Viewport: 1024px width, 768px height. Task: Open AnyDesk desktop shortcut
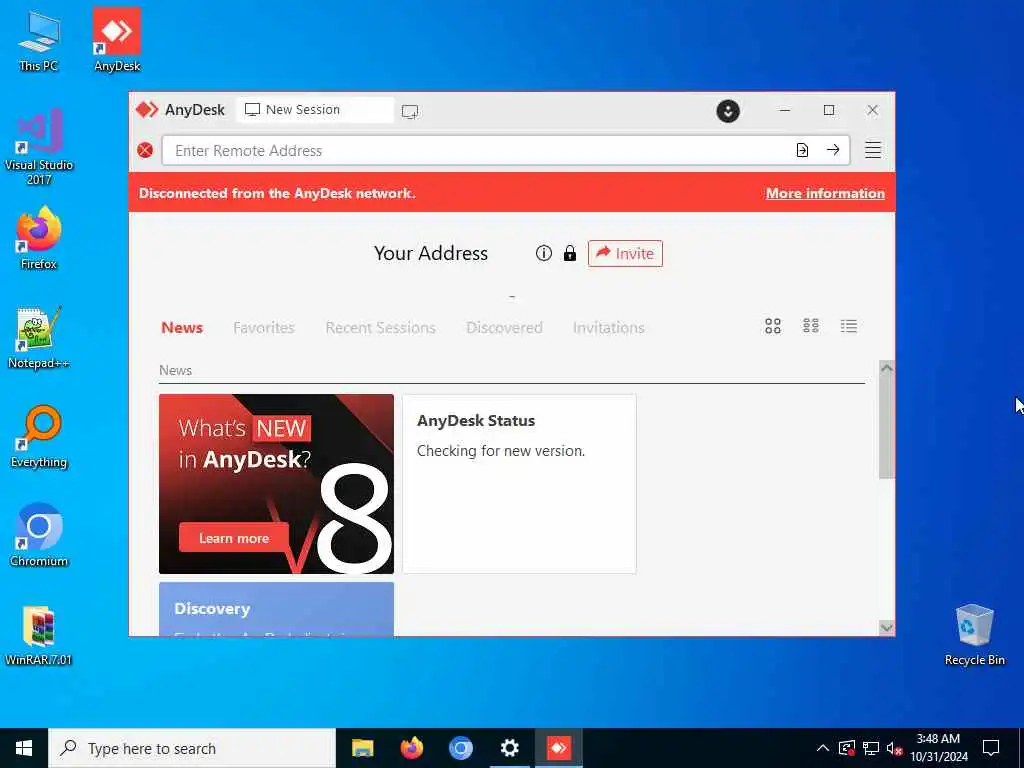click(x=117, y=39)
